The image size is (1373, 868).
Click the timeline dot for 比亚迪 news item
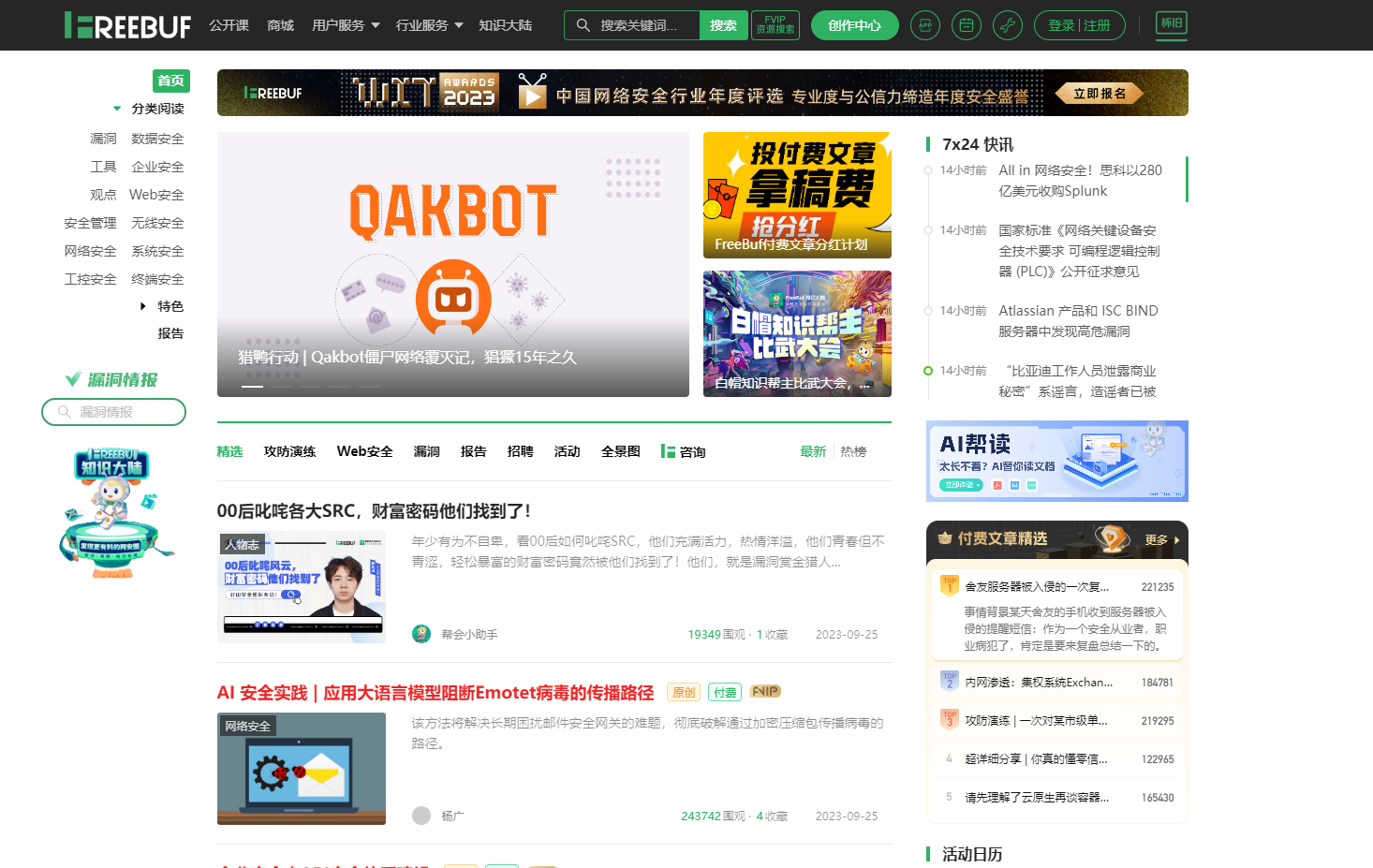(x=928, y=371)
